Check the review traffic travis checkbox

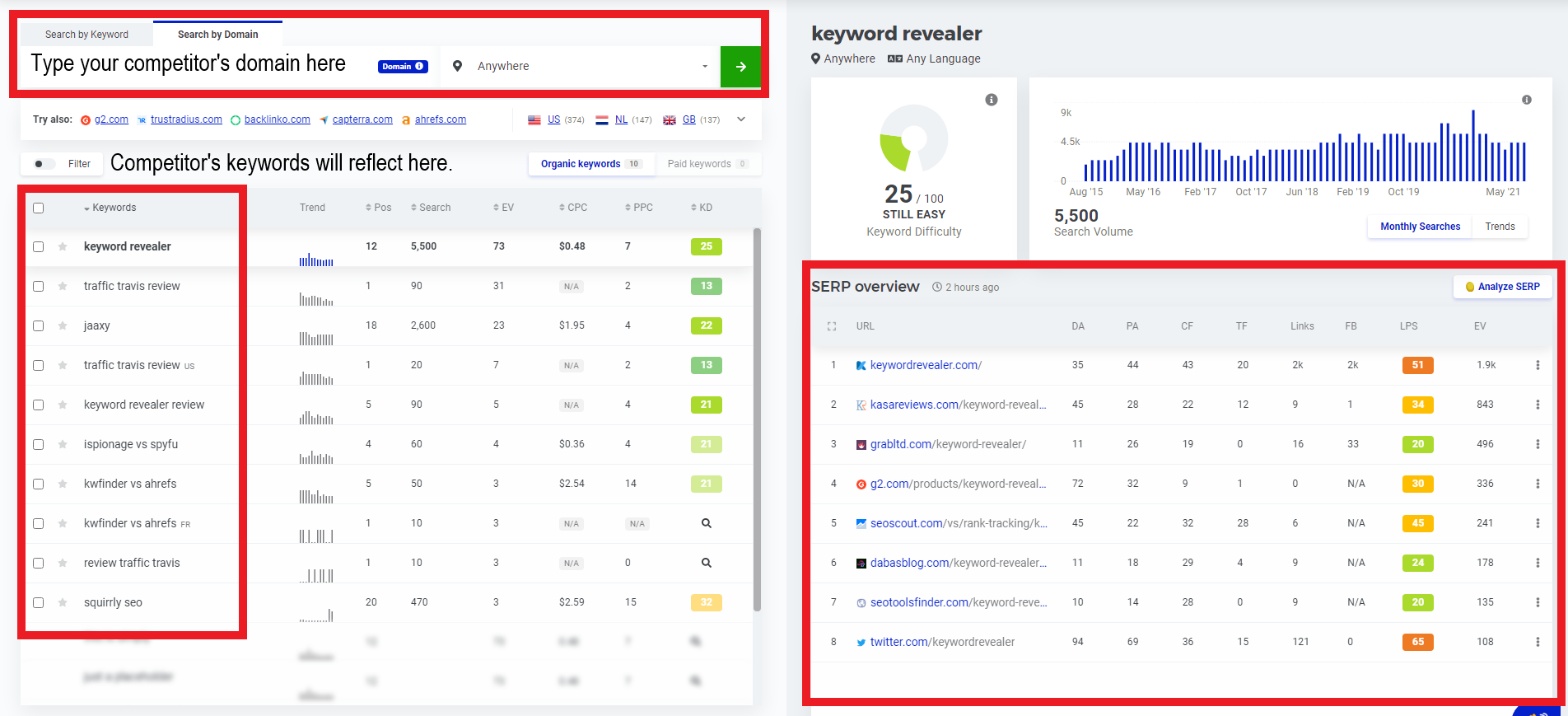tap(38, 563)
